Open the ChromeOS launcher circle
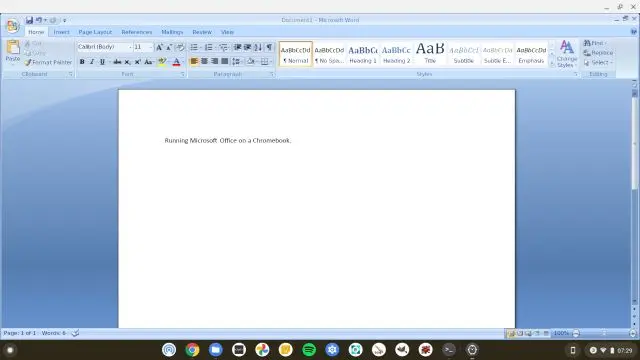The height and width of the screenshot is (360, 640). (10, 350)
